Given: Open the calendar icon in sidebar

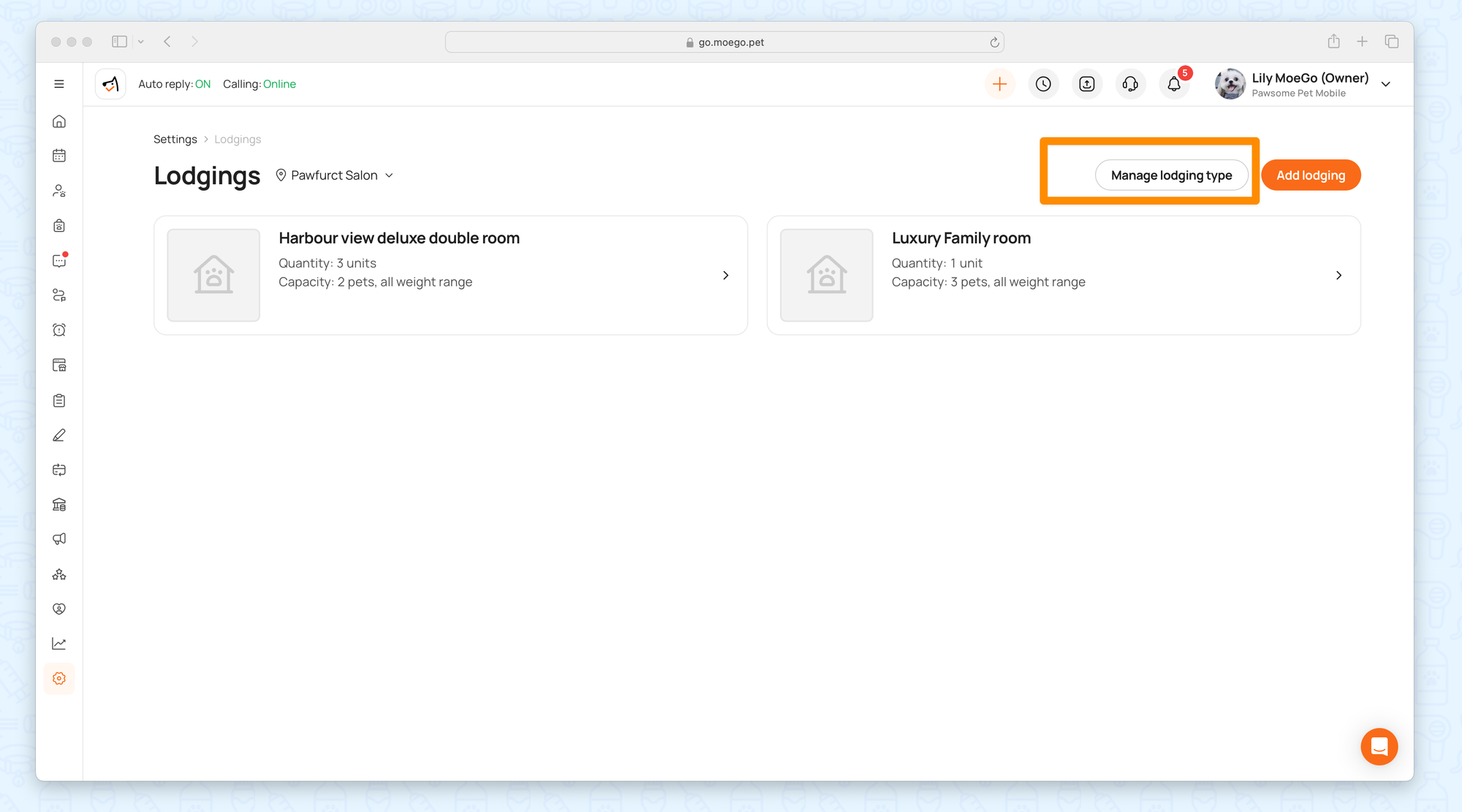Looking at the screenshot, I should [59, 156].
